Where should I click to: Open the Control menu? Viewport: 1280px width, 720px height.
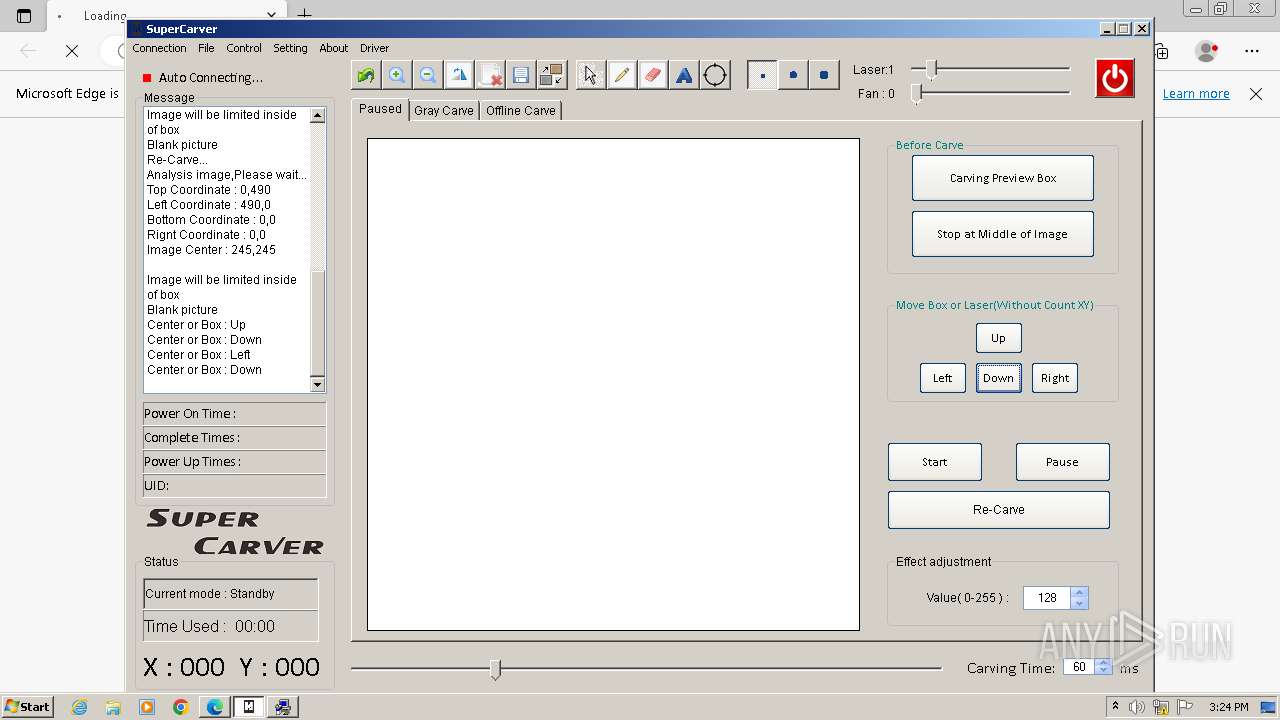tap(244, 48)
